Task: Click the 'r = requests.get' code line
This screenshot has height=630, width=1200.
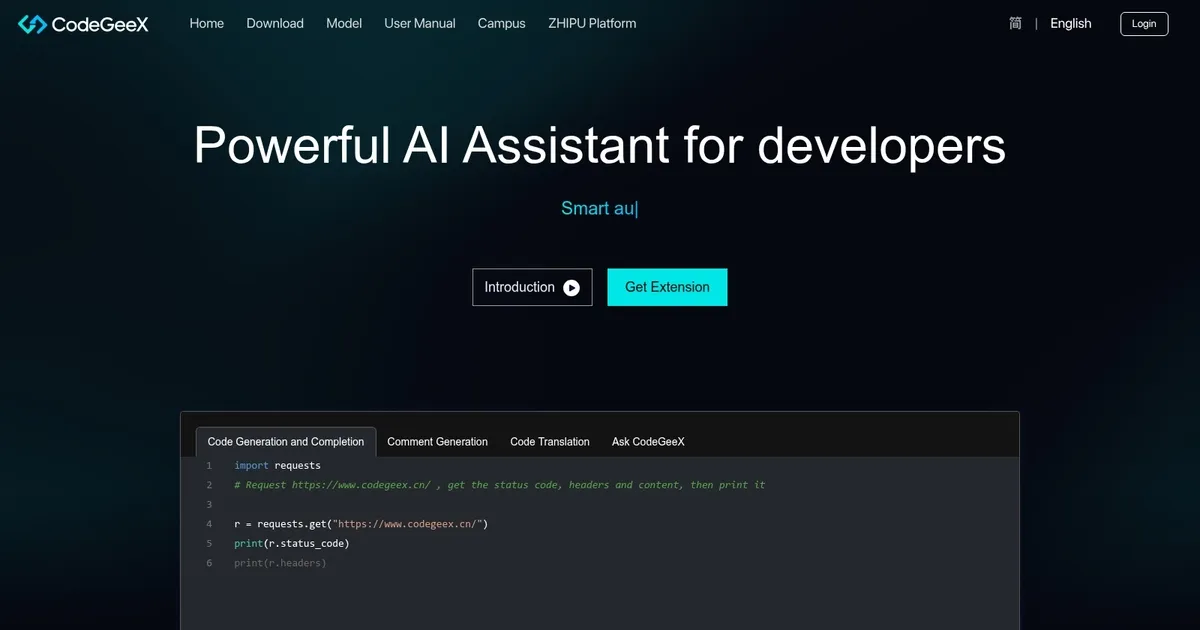Action: 361,524
